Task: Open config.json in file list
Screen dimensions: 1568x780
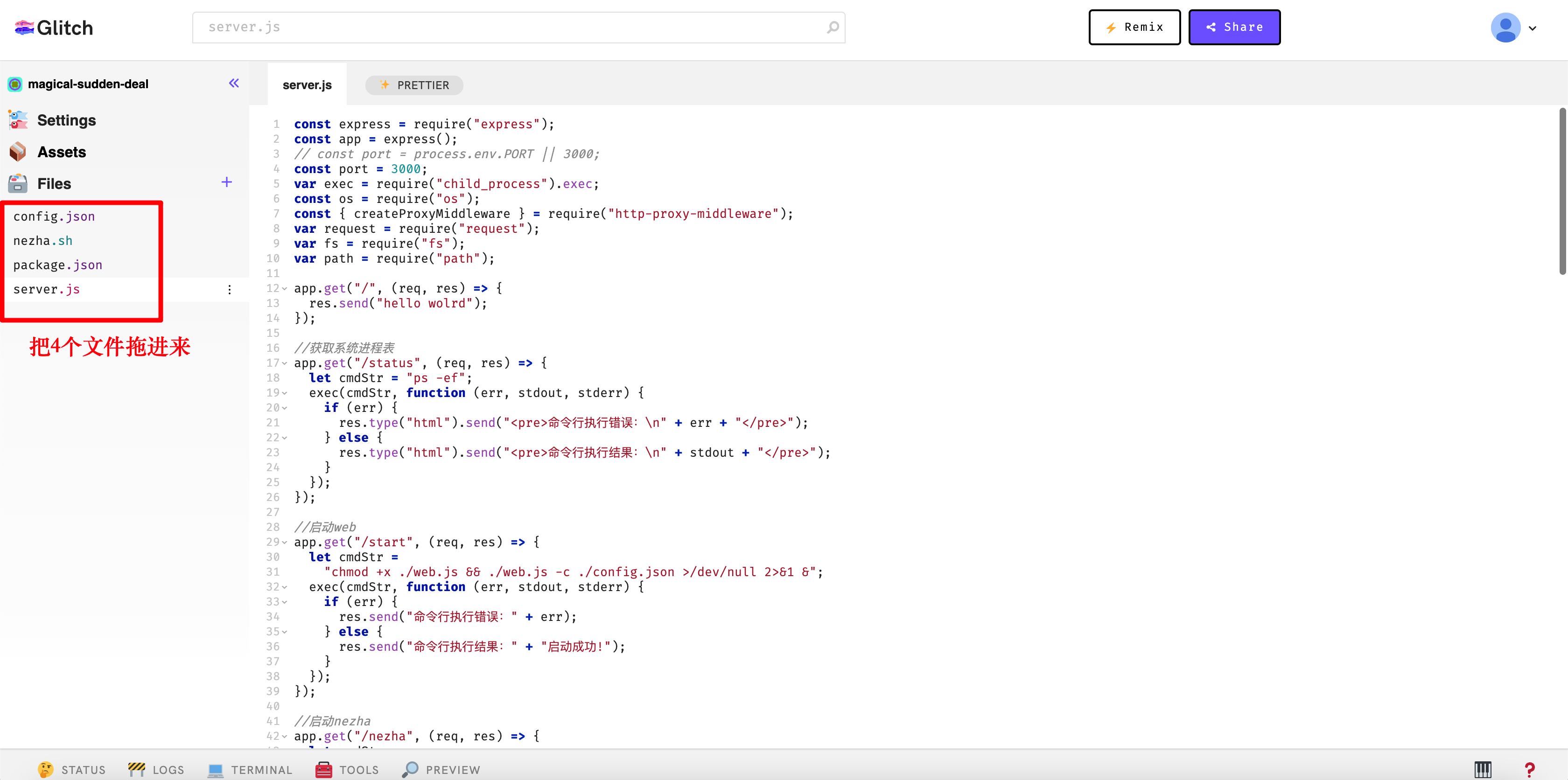Action: 54,216
